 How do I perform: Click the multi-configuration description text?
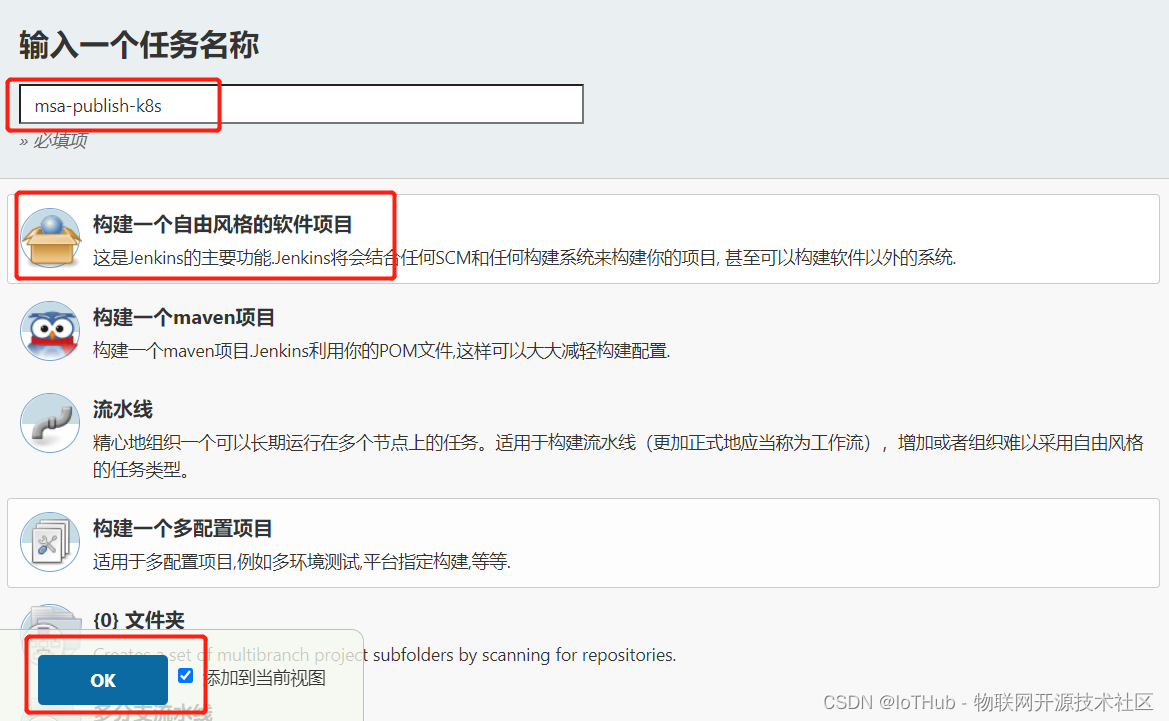302,561
